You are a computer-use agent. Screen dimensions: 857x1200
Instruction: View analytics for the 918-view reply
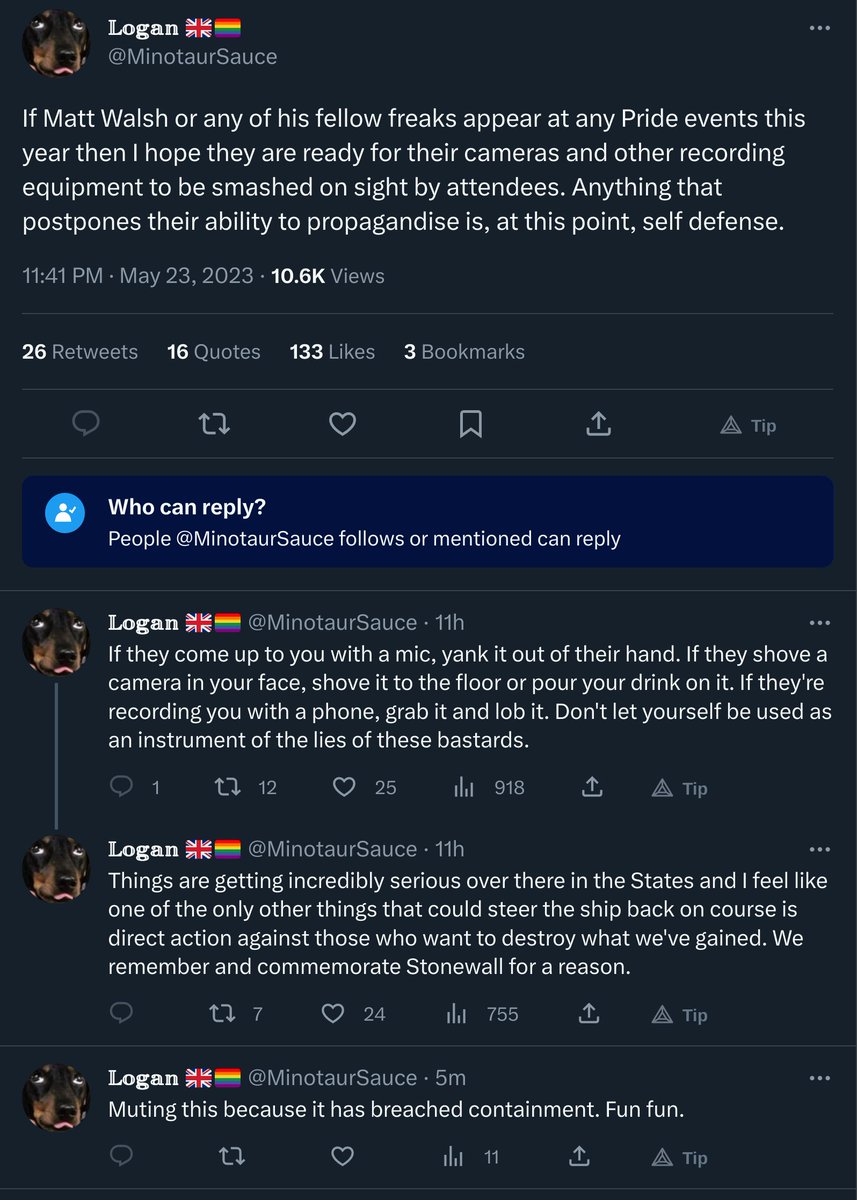click(465, 788)
